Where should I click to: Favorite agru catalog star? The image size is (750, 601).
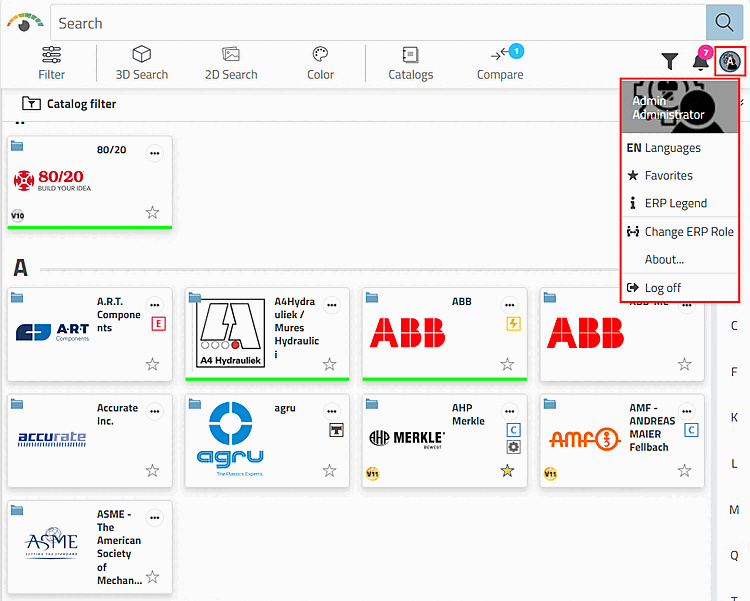point(330,471)
